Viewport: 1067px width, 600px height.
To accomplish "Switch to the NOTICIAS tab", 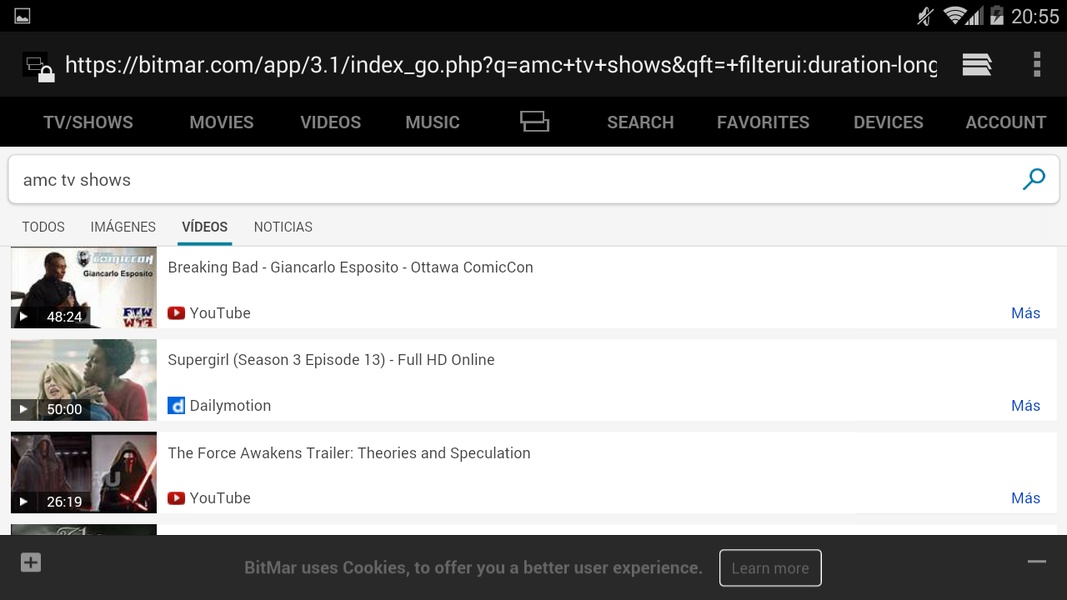I will click(x=283, y=227).
